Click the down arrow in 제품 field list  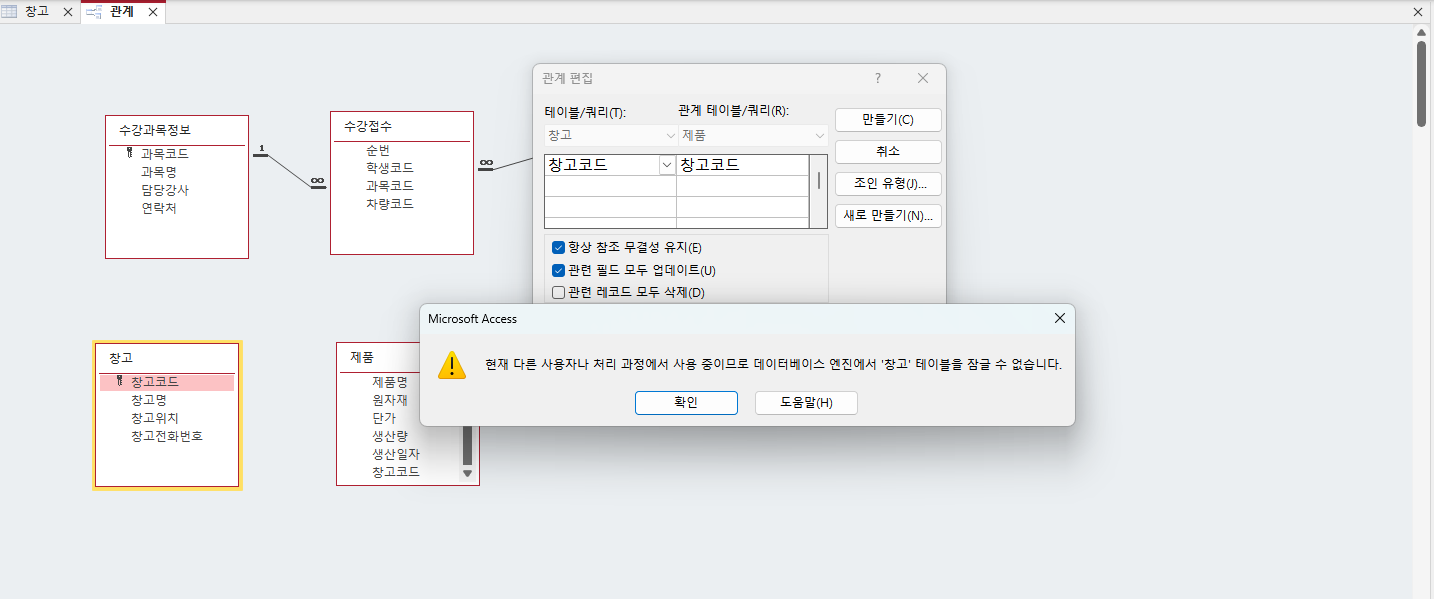467,473
